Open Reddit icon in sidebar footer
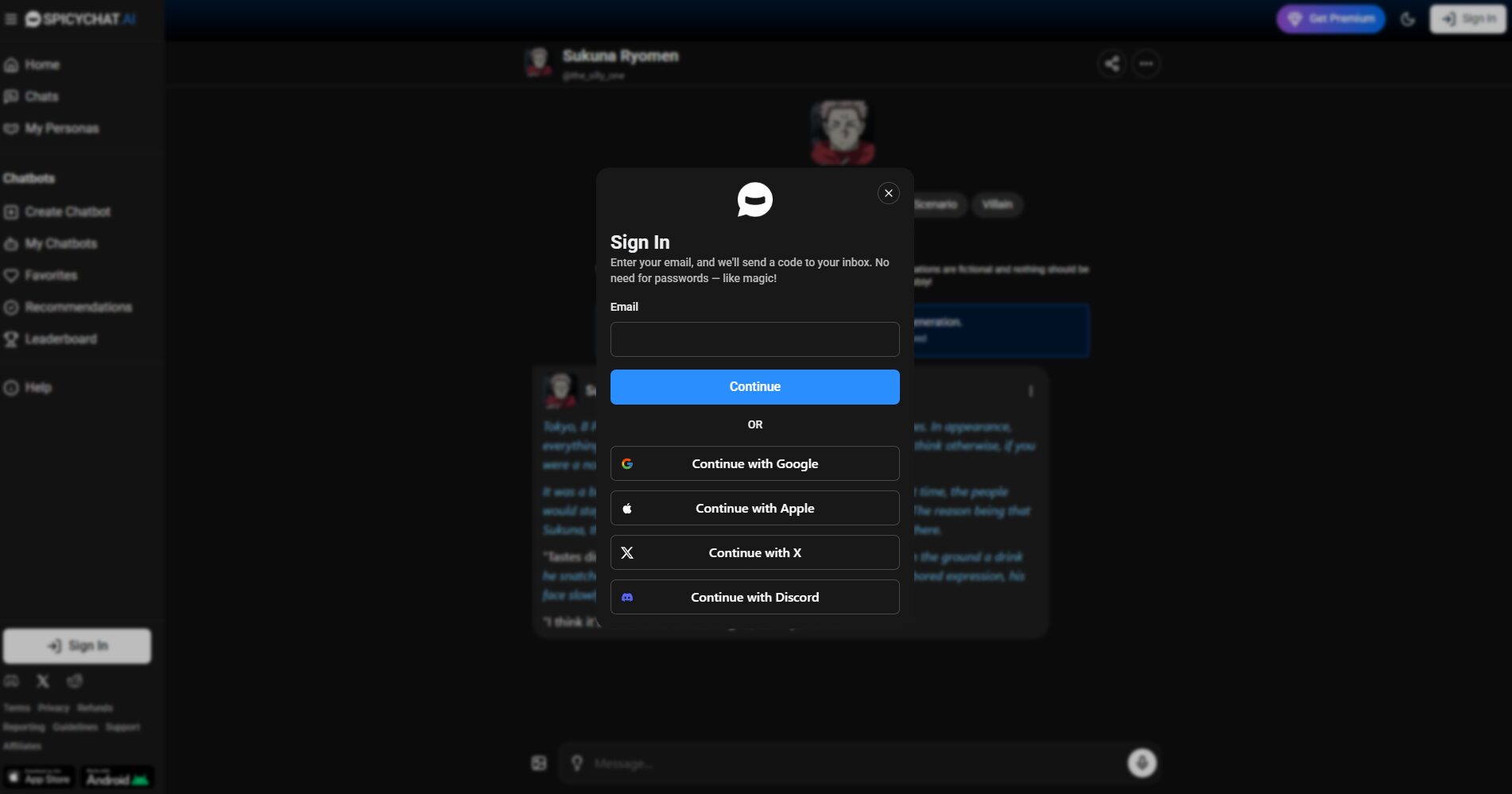The image size is (1512, 794). pos(75,681)
